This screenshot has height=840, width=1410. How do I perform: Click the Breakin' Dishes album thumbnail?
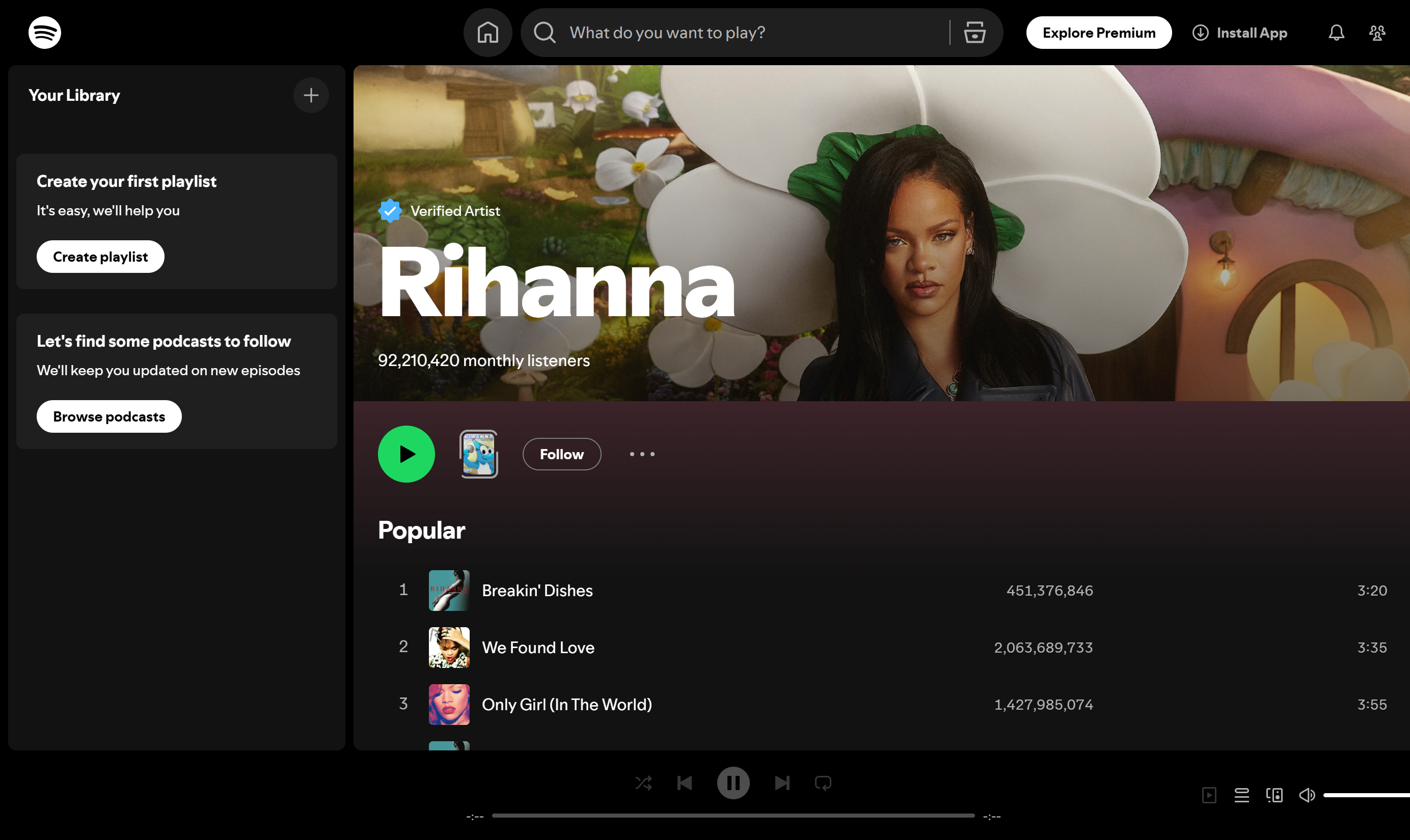pyautogui.click(x=448, y=591)
